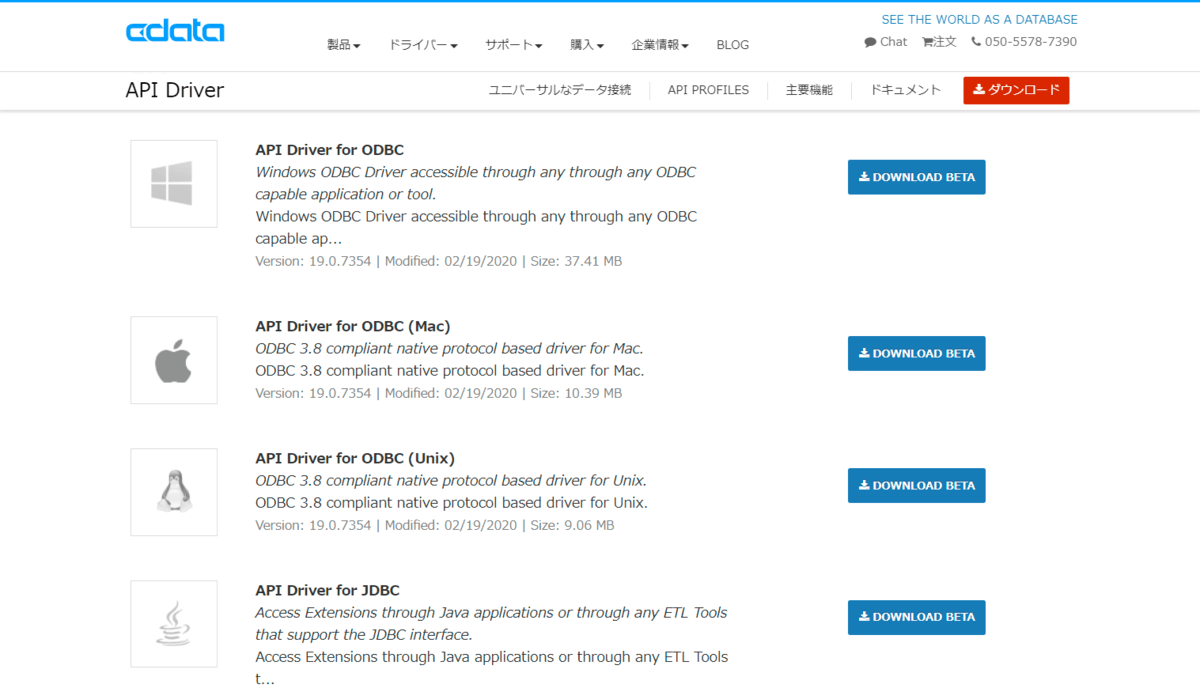
Task: Click the phone icon beside 050-5578-7390
Action: 976,42
